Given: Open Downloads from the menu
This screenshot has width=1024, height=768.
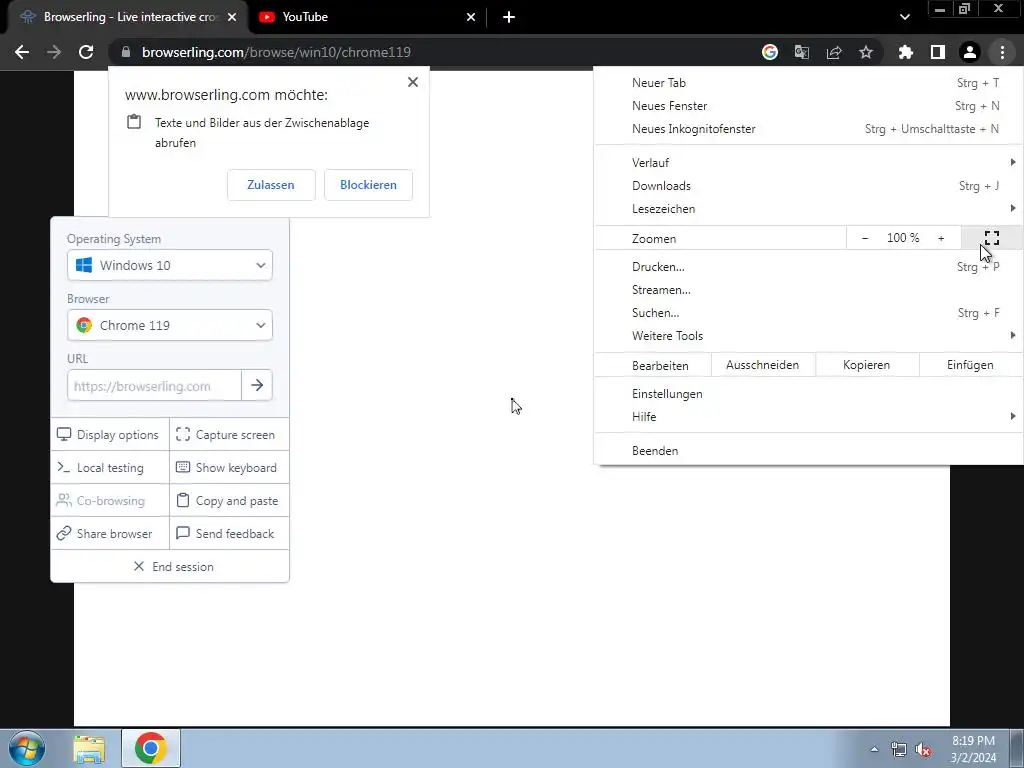Looking at the screenshot, I should click(808, 185).
